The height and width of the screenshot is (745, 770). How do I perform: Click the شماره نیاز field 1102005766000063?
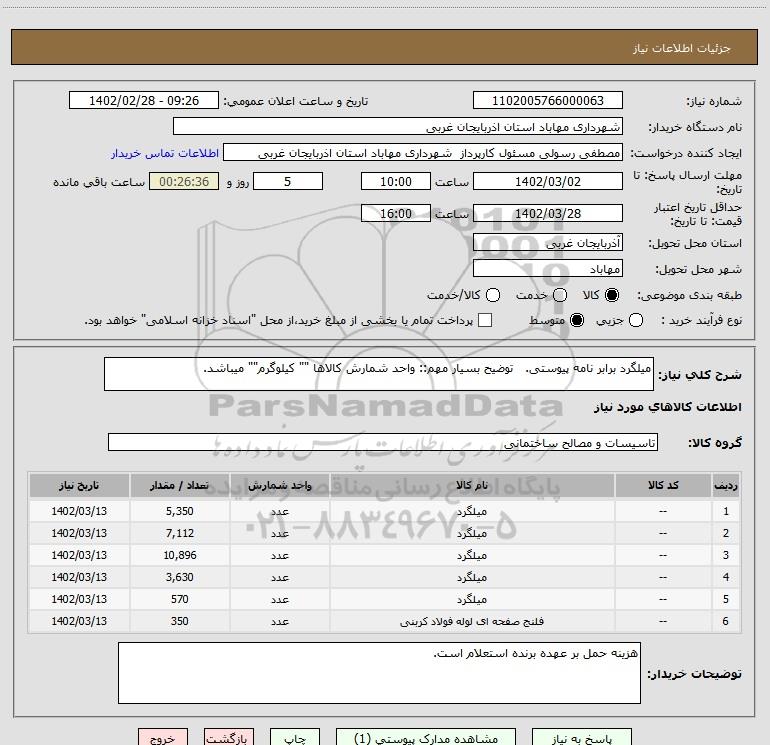pyautogui.click(x=548, y=101)
